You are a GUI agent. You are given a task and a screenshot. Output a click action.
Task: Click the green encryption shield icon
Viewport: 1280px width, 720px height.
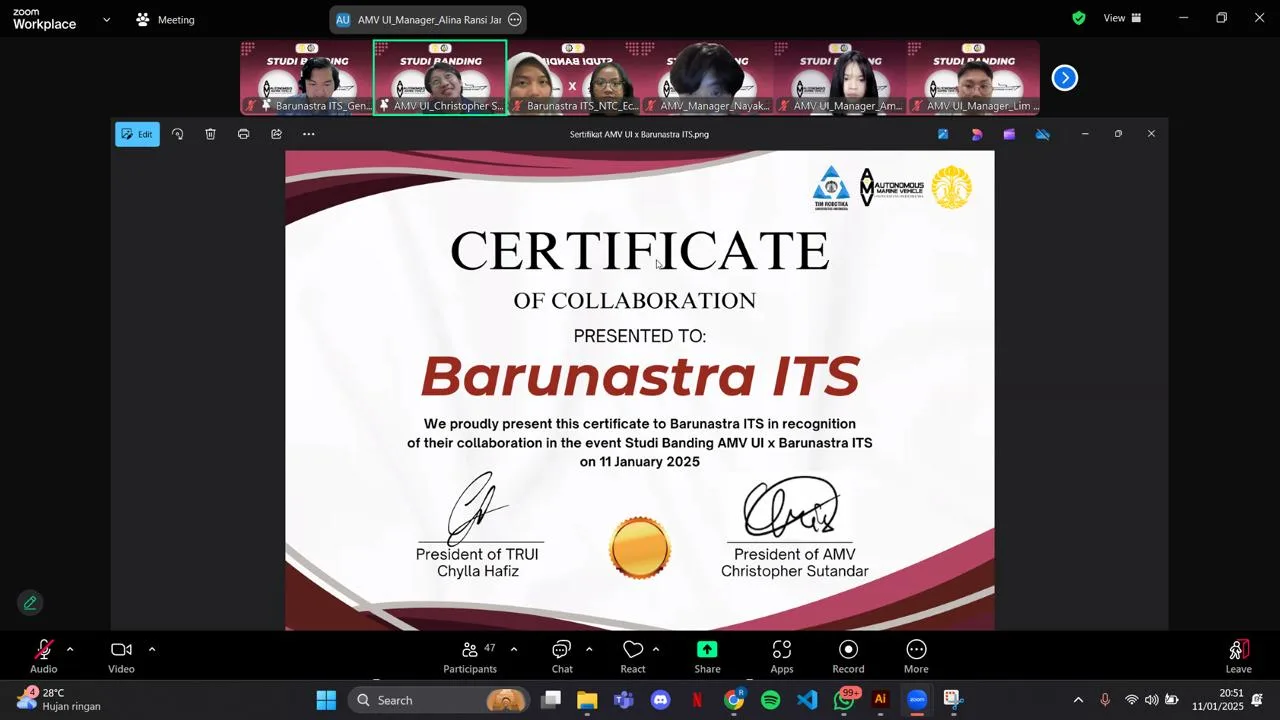coord(1079,18)
